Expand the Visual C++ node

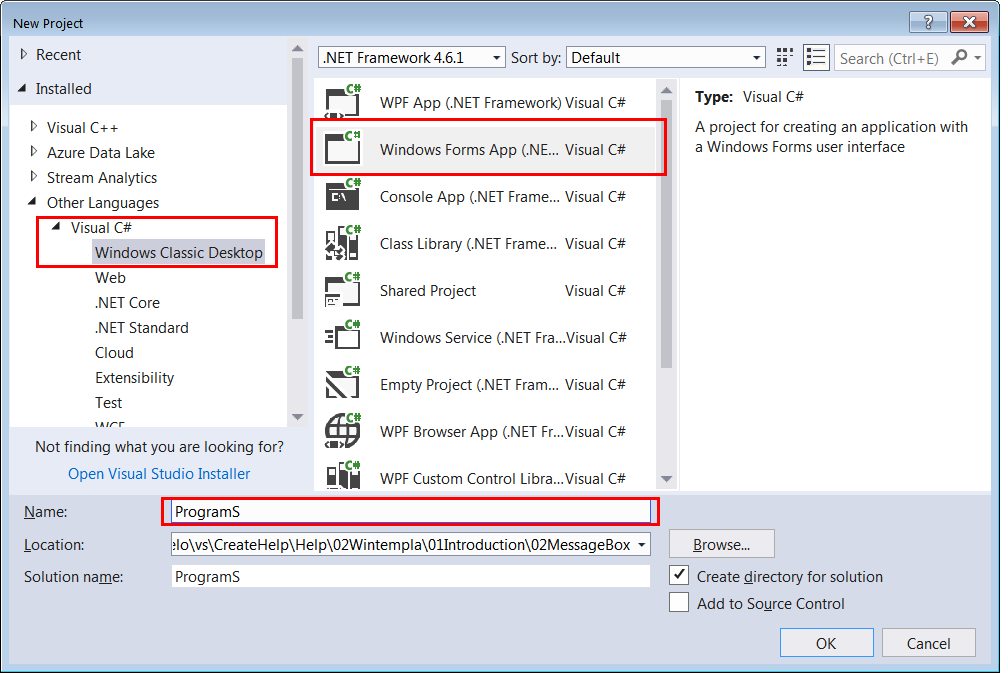pyautogui.click(x=34, y=126)
